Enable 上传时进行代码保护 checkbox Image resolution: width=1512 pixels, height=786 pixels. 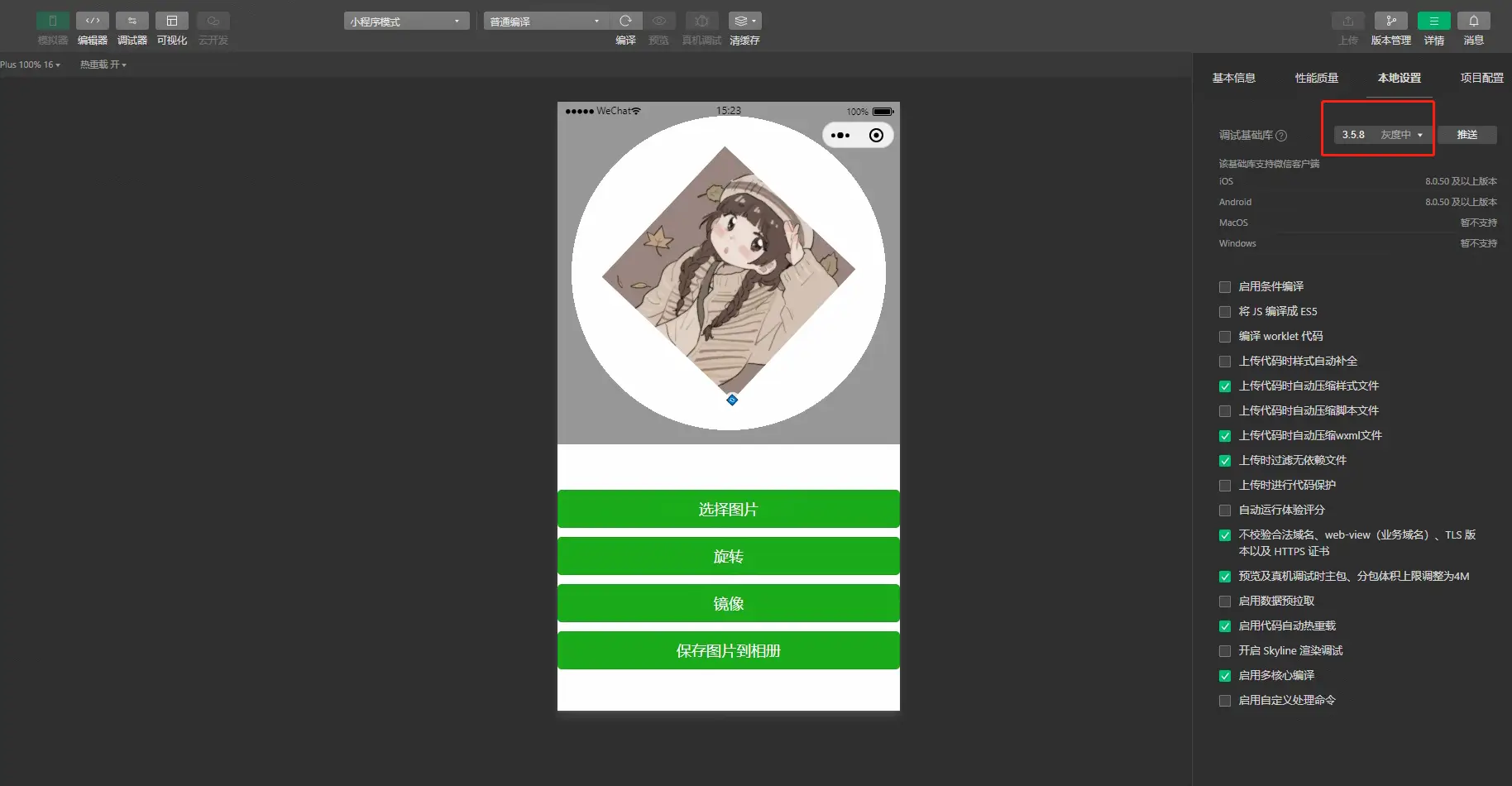click(x=1225, y=486)
